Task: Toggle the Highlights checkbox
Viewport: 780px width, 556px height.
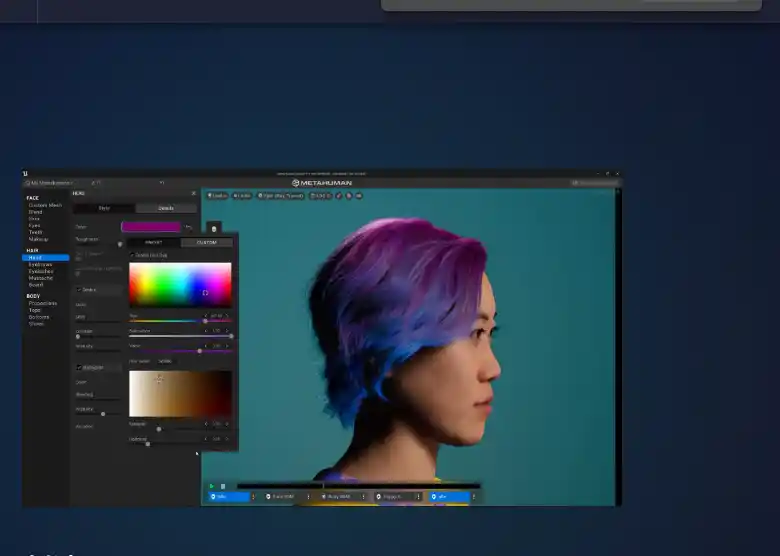Action: 79,367
